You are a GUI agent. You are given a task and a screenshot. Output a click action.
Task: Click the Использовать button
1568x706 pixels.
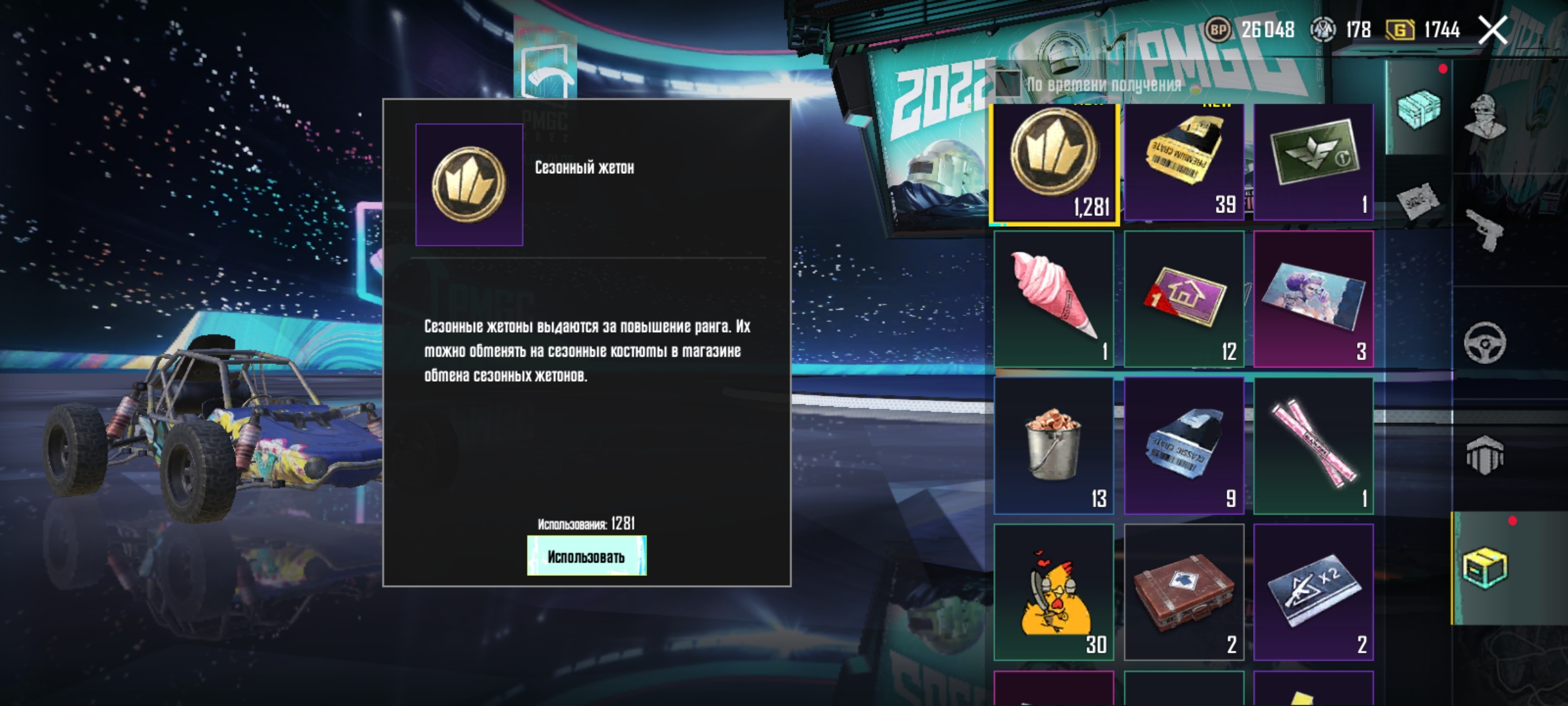click(x=587, y=556)
